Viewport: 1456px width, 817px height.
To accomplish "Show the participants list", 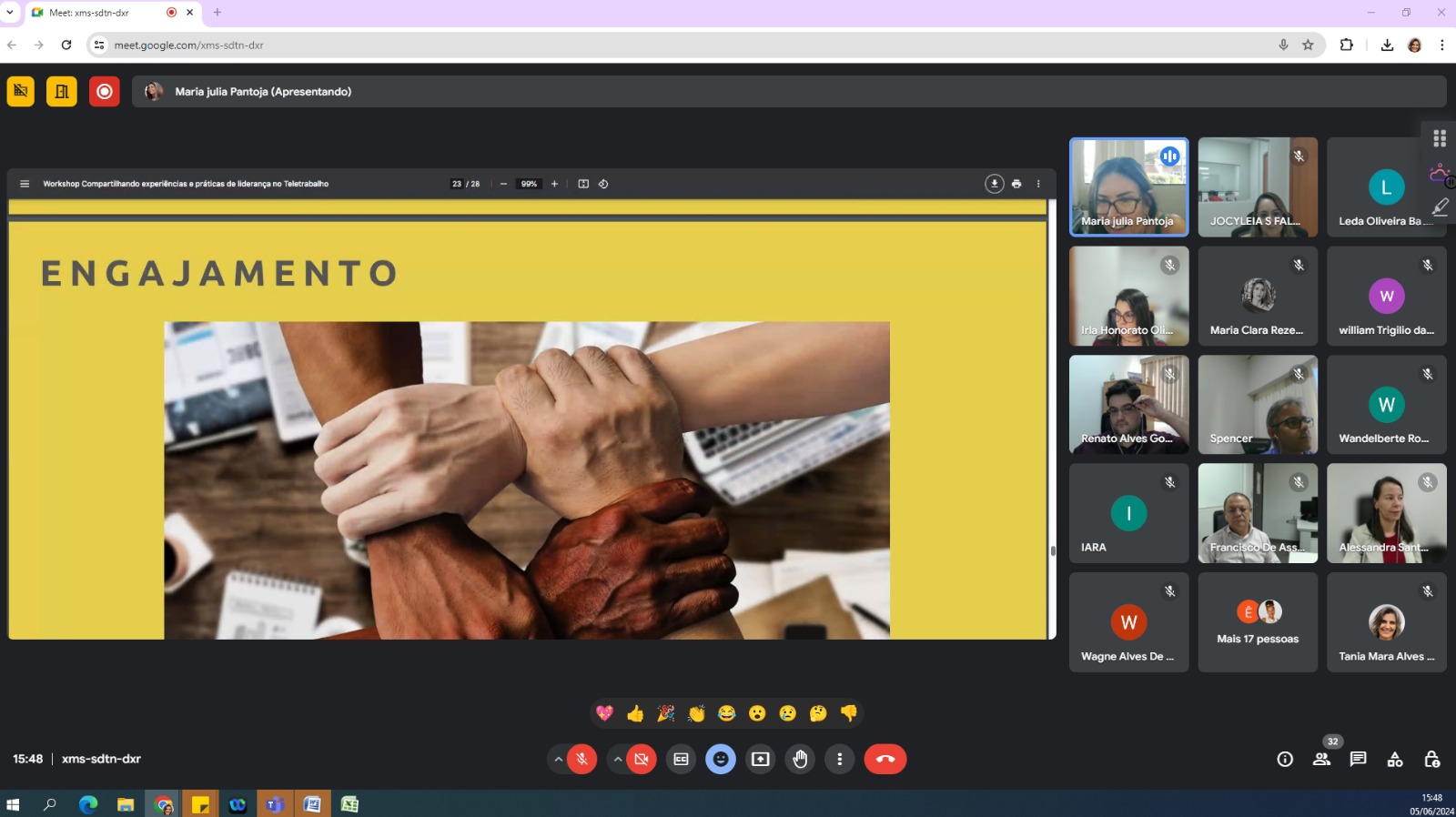I will click(1321, 759).
